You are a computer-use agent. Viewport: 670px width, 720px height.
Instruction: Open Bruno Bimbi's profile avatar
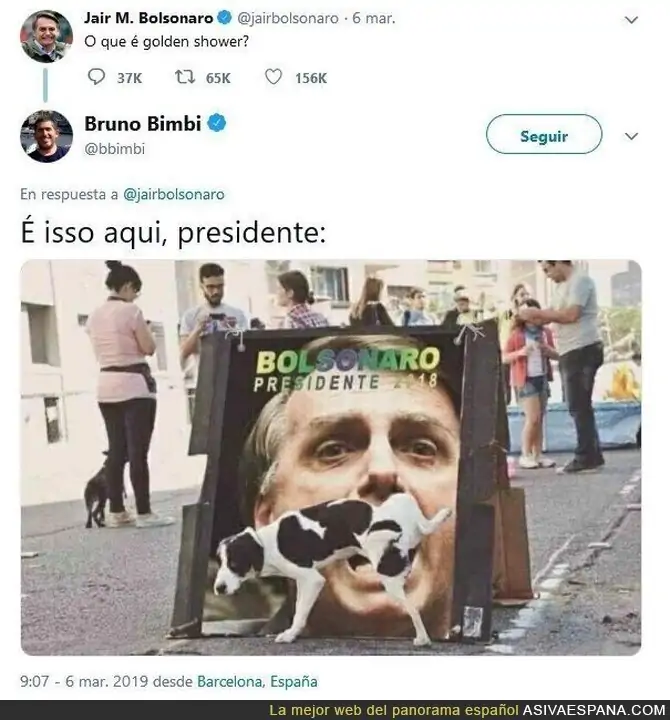46,136
